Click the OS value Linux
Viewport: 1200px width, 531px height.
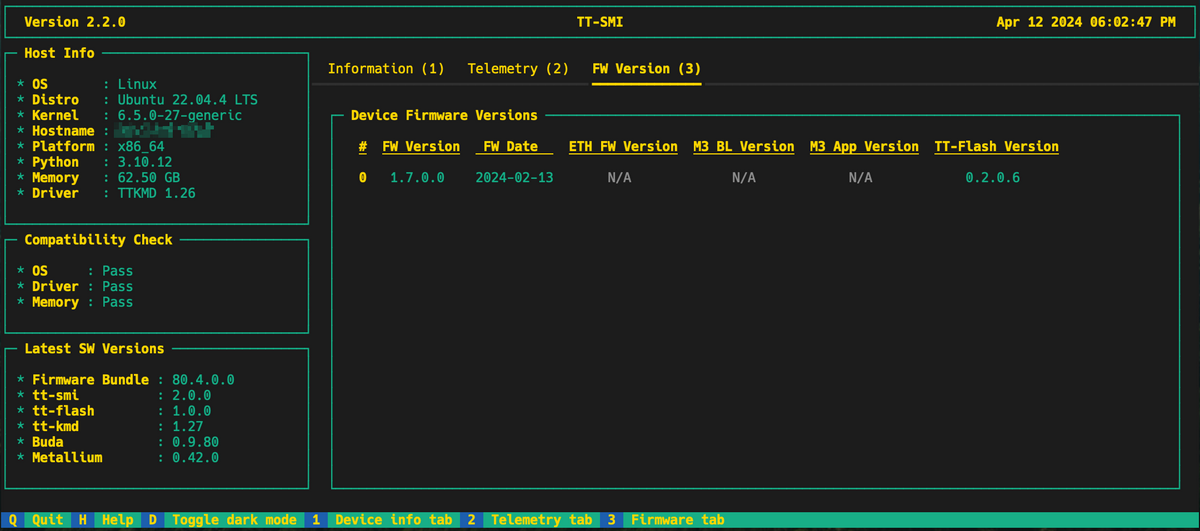136,85
